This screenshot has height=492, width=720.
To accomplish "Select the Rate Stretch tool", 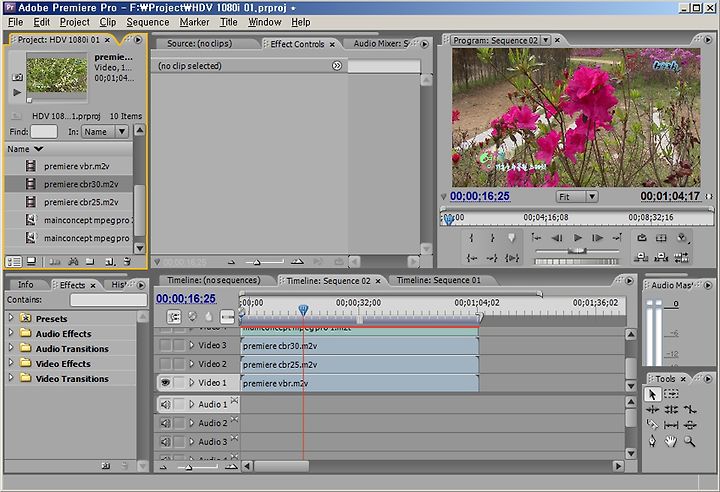I will tap(690, 410).
